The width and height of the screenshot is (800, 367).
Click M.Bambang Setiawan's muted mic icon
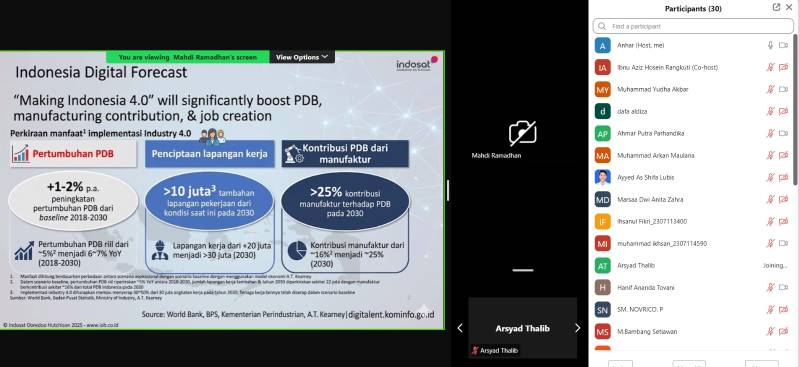click(x=770, y=331)
